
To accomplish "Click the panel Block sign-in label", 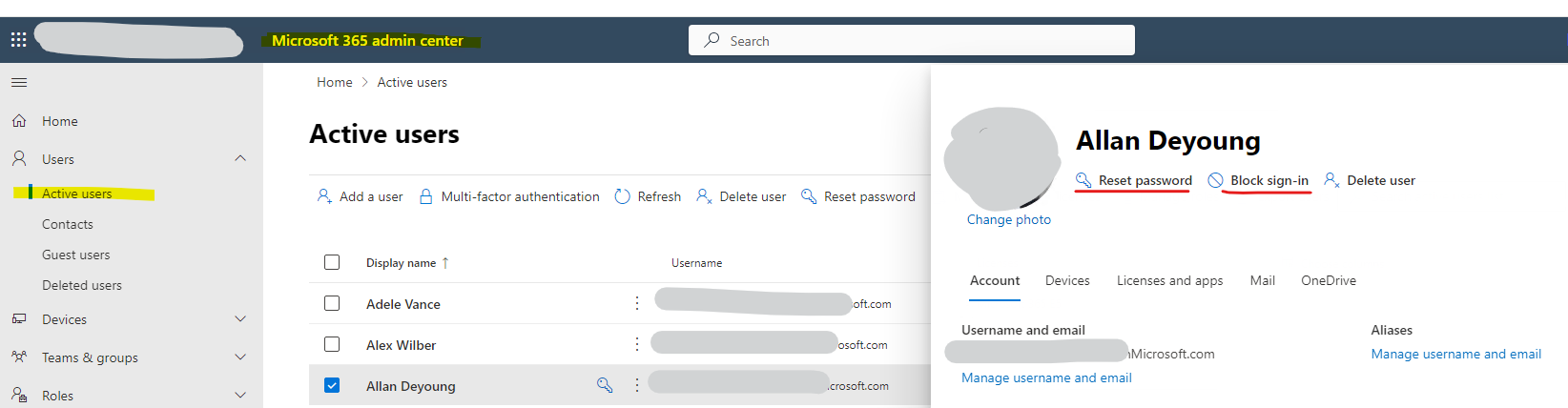I will click(x=1269, y=180).
